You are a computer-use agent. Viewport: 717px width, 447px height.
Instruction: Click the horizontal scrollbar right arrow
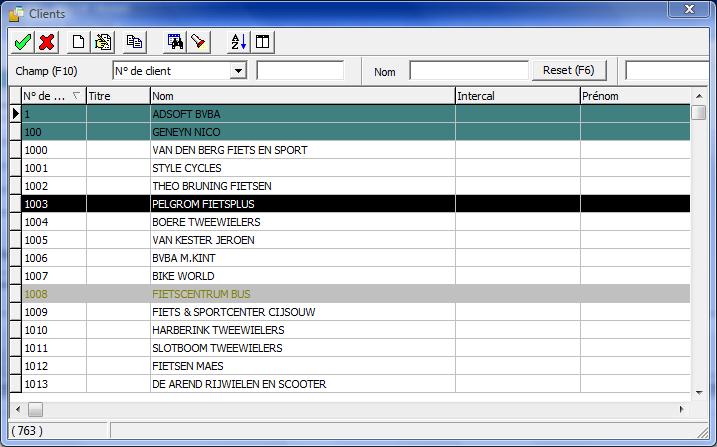tap(682, 409)
